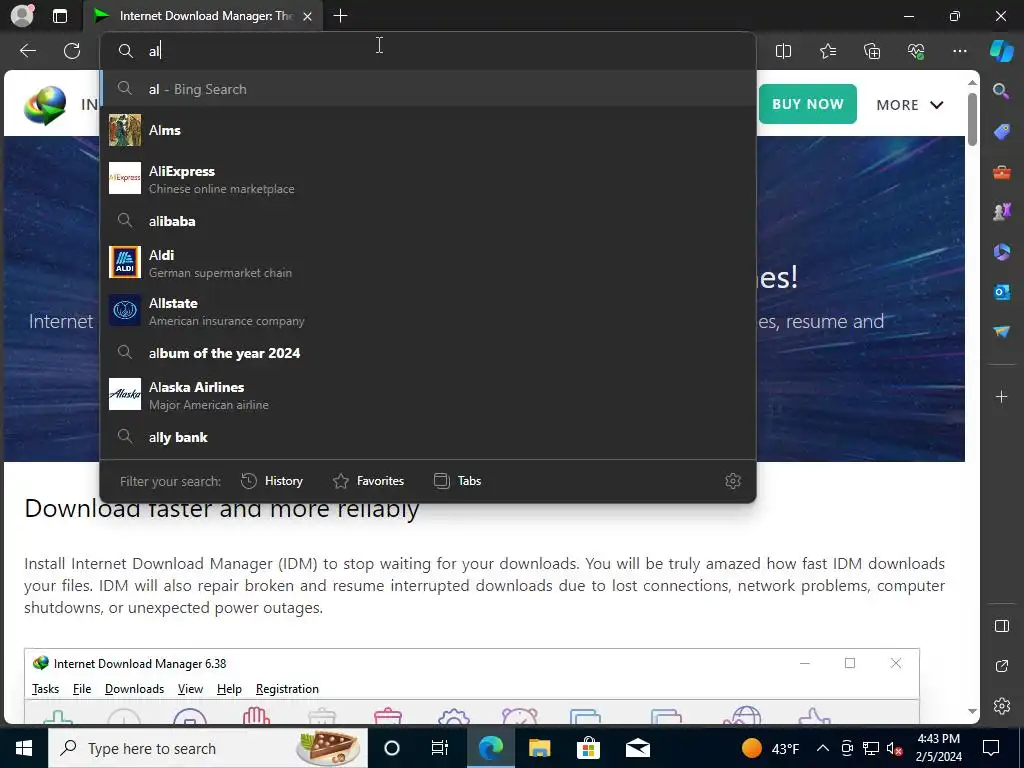
Task: Filter search by History
Action: (x=272, y=481)
